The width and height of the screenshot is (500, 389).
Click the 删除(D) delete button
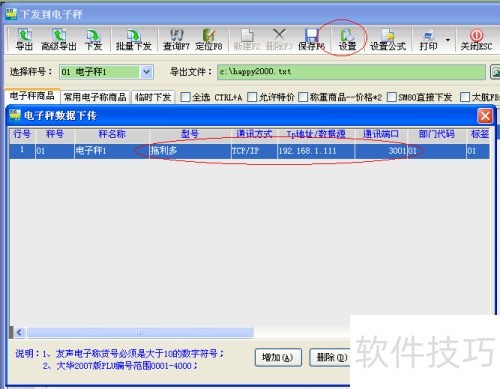(x=330, y=358)
